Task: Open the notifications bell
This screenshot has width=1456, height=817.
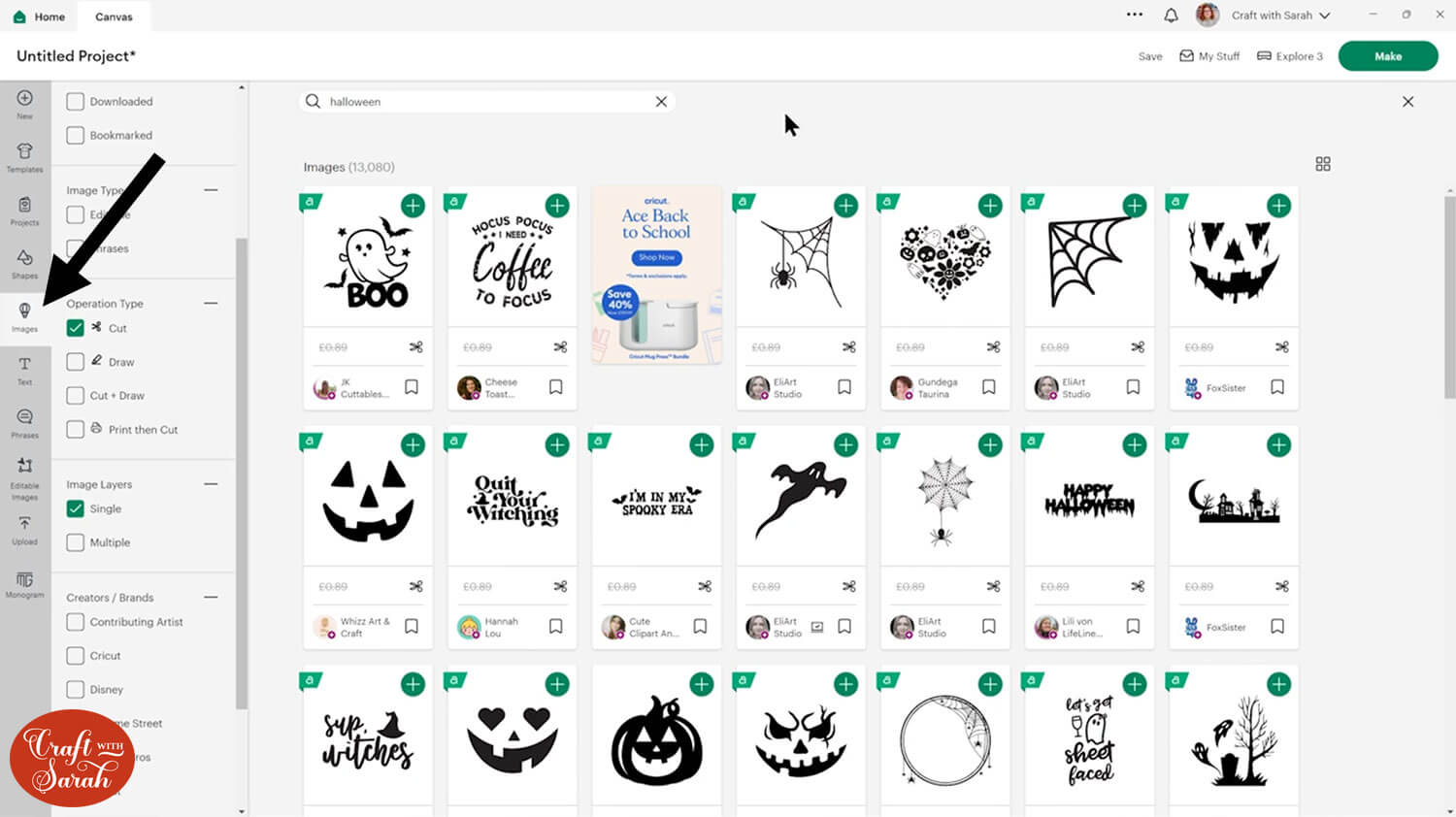Action: tap(1172, 16)
